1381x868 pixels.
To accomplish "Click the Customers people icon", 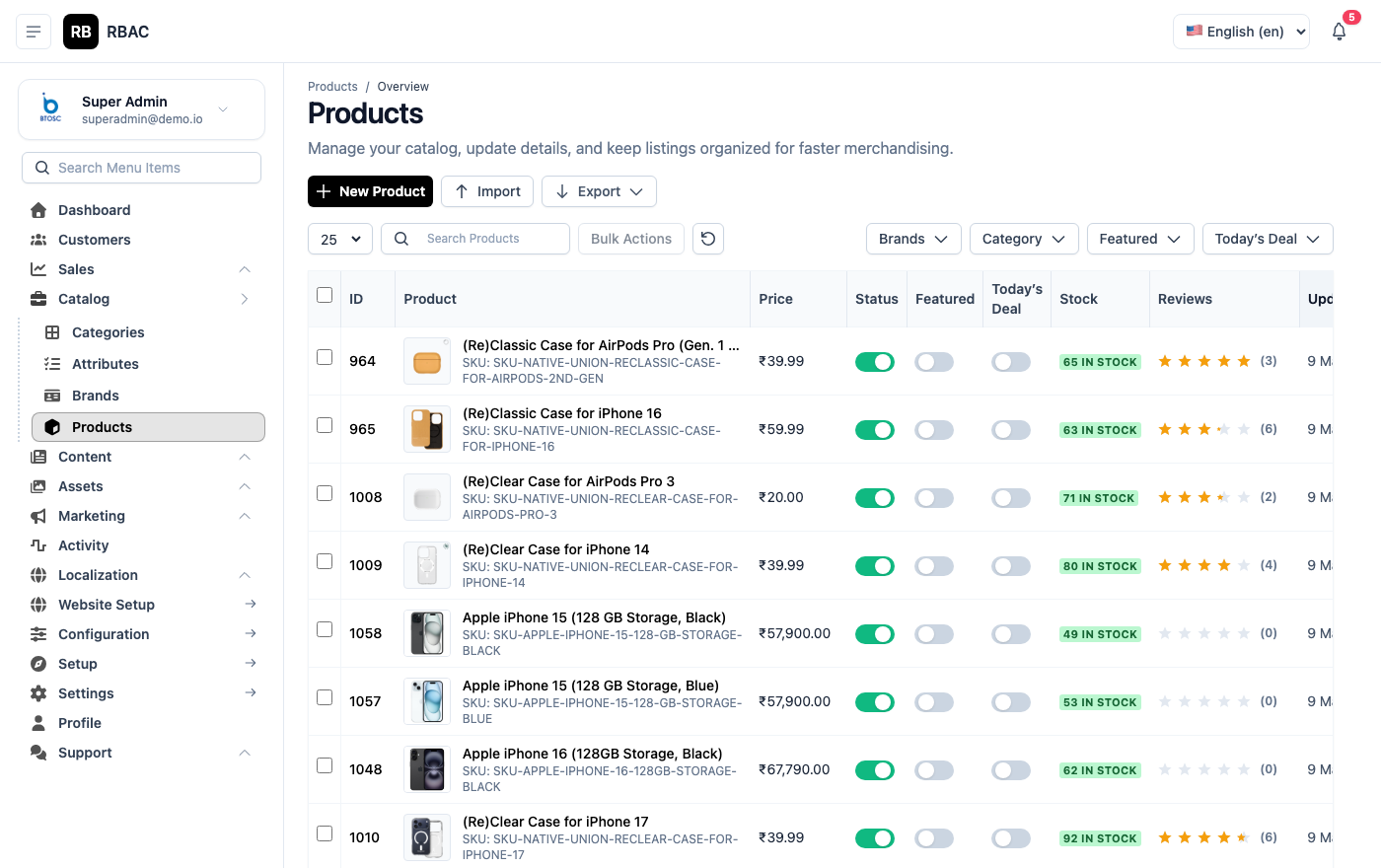I will [x=38, y=240].
